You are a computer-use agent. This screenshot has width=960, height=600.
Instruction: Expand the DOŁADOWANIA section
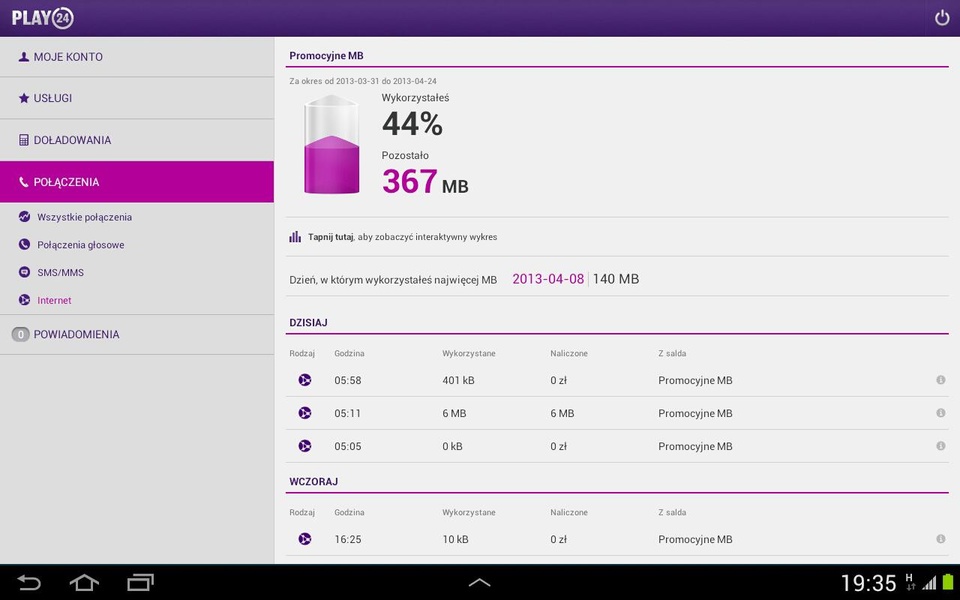point(137,140)
